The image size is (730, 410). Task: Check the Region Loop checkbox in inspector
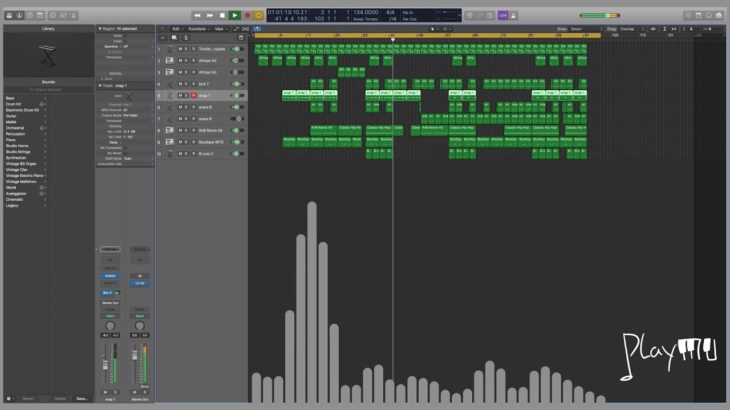tap(125, 41)
